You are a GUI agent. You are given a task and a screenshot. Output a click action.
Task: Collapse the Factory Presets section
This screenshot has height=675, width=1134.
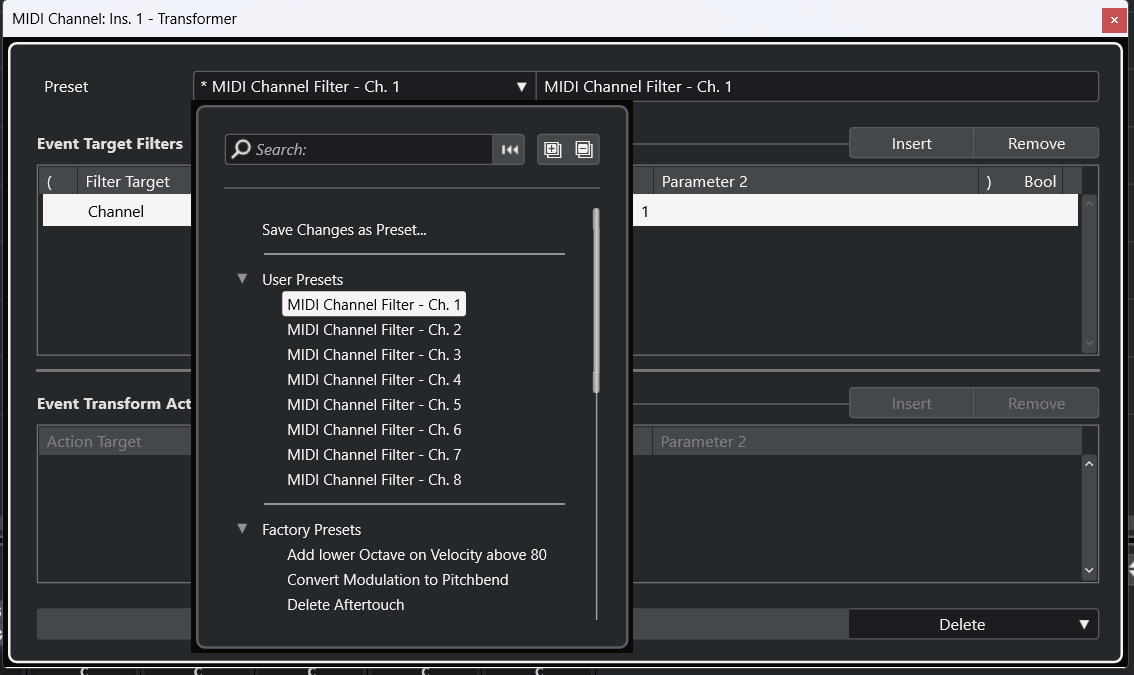pos(242,529)
